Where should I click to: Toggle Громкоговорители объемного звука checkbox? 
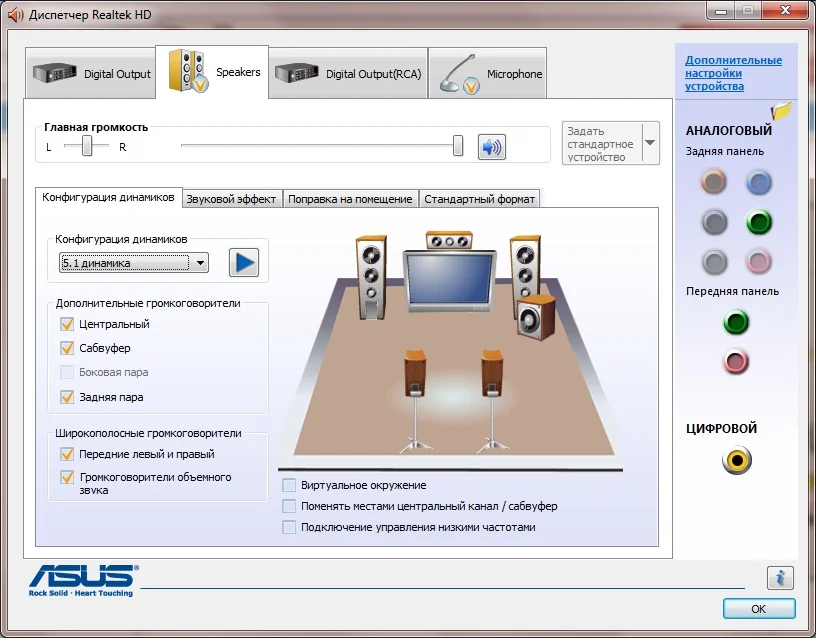tap(67, 477)
